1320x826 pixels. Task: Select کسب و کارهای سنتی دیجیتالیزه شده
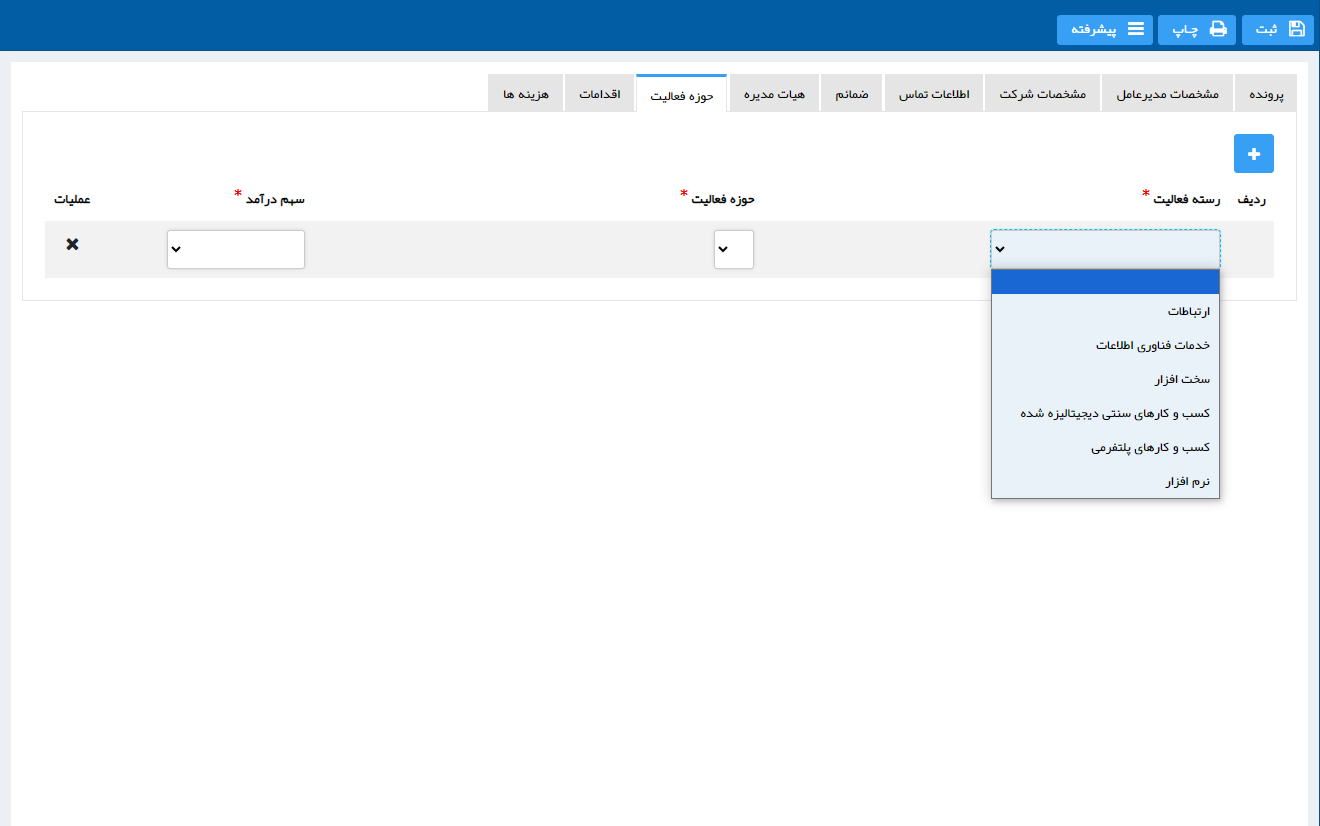tap(1105, 413)
